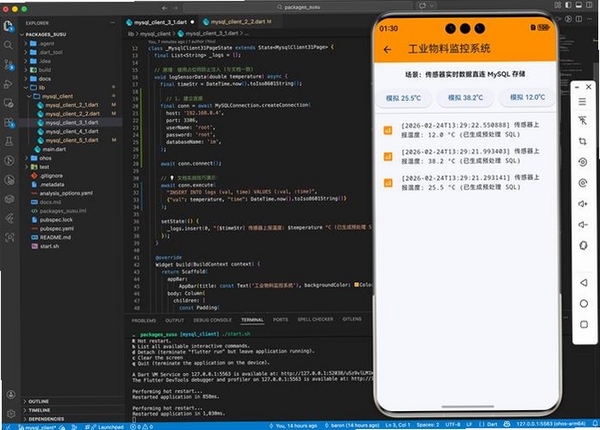The width and height of the screenshot is (600, 430).
Task: Click the emulator volume up icon
Action: (x=582, y=204)
